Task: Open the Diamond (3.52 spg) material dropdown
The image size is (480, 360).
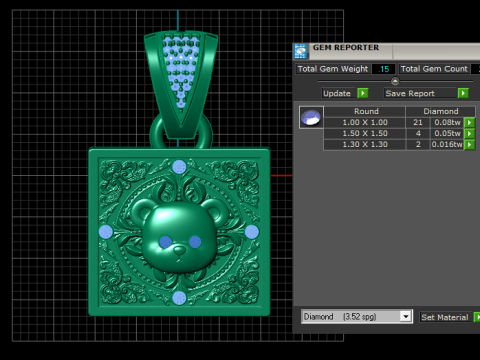Action: [x=405, y=316]
